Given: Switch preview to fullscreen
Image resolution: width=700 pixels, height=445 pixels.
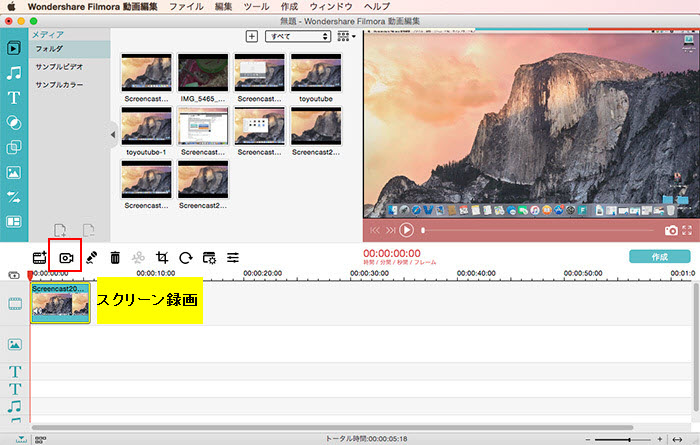Looking at the screenshot, I should point(687,230).
